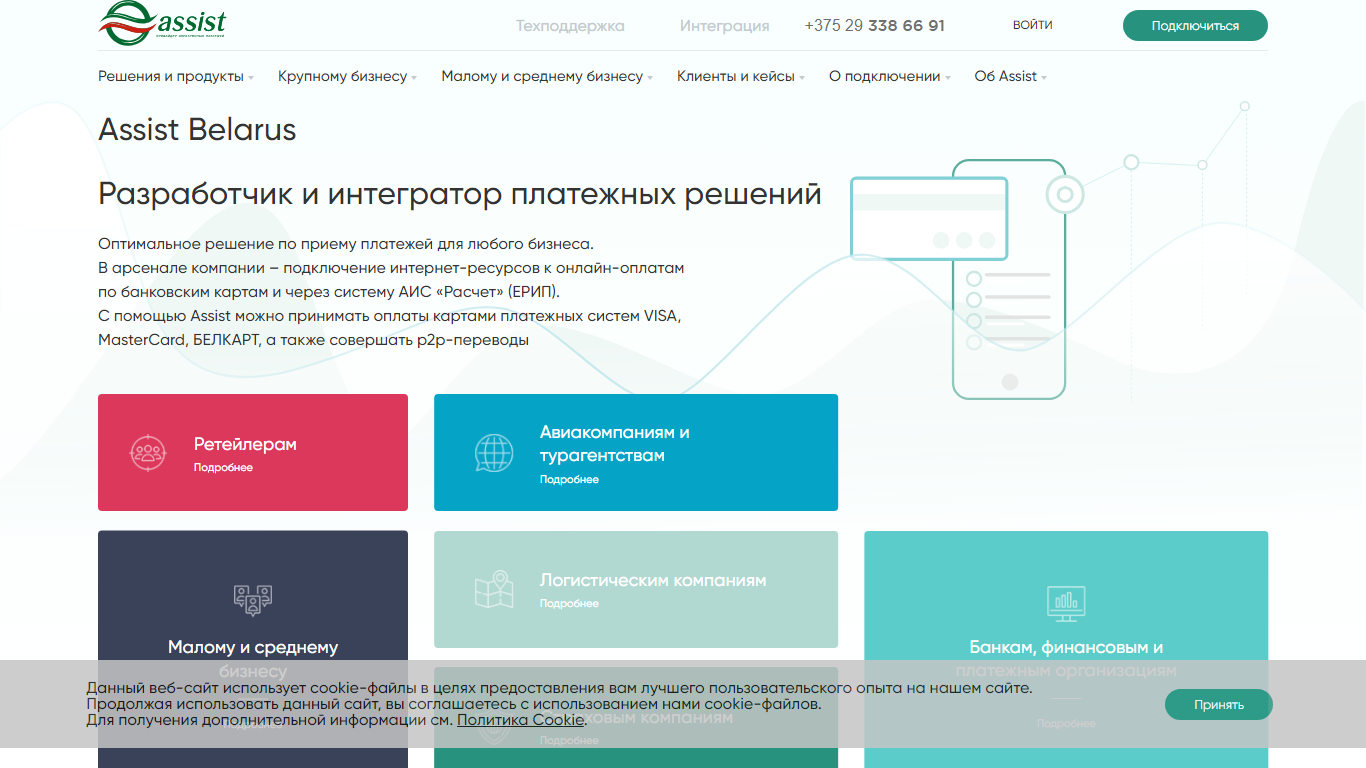This screenshot has height=768, width=1366.
Task: Click the Retailers target-people icon
Action: (x=148, y=453)
